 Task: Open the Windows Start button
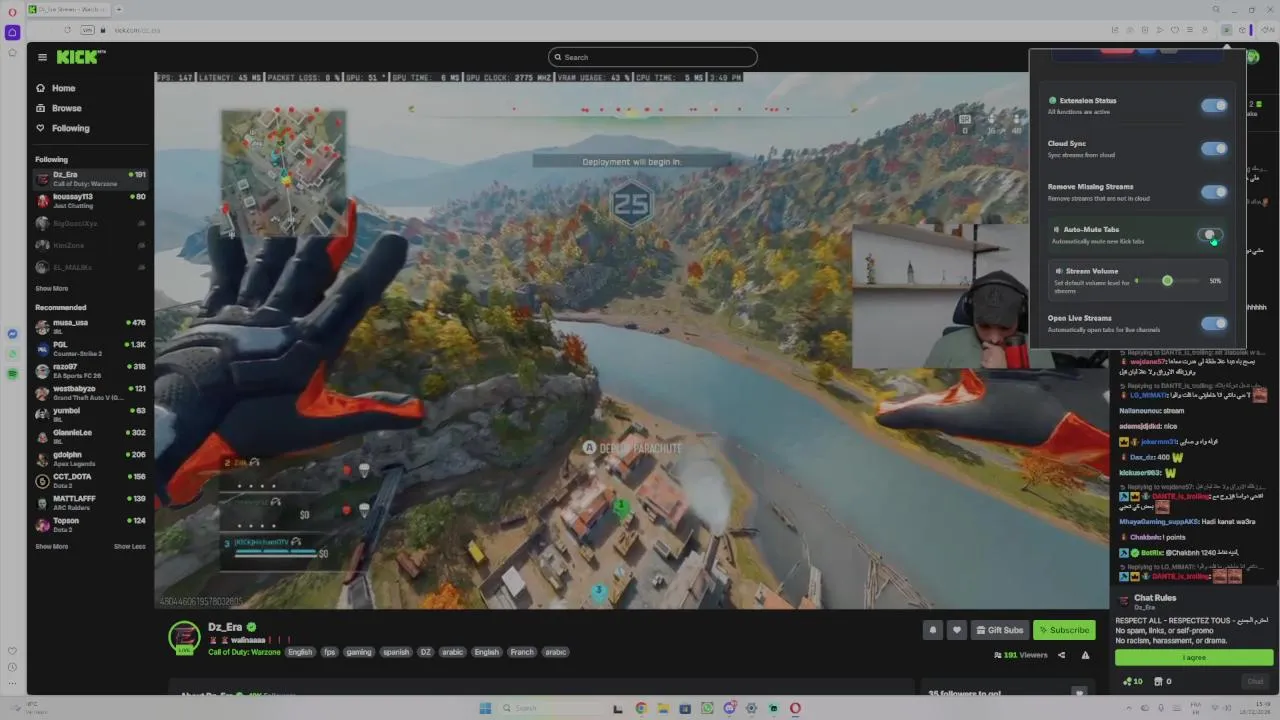485,708
